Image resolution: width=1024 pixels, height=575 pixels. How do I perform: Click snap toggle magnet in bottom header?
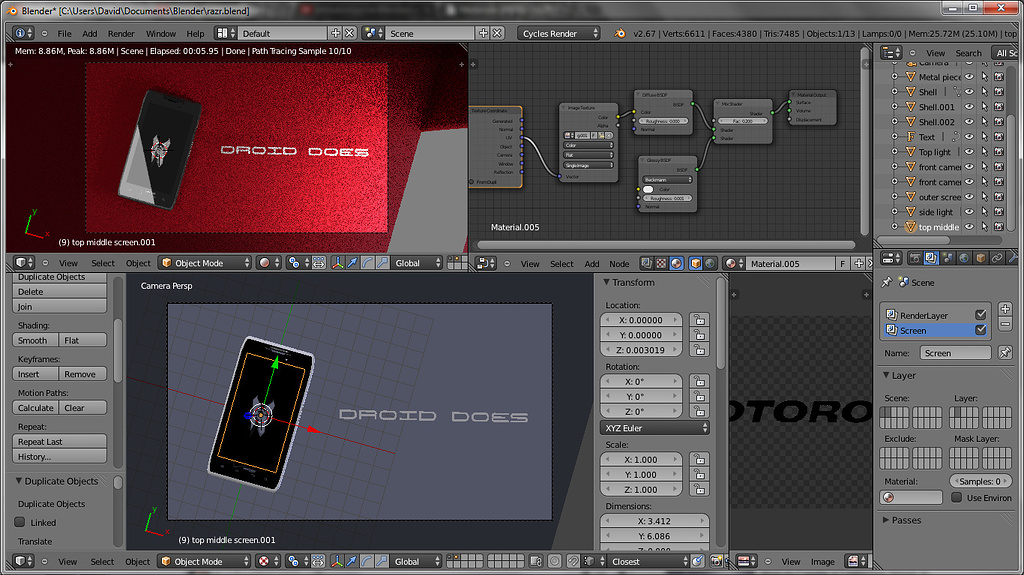click(573, 561)
